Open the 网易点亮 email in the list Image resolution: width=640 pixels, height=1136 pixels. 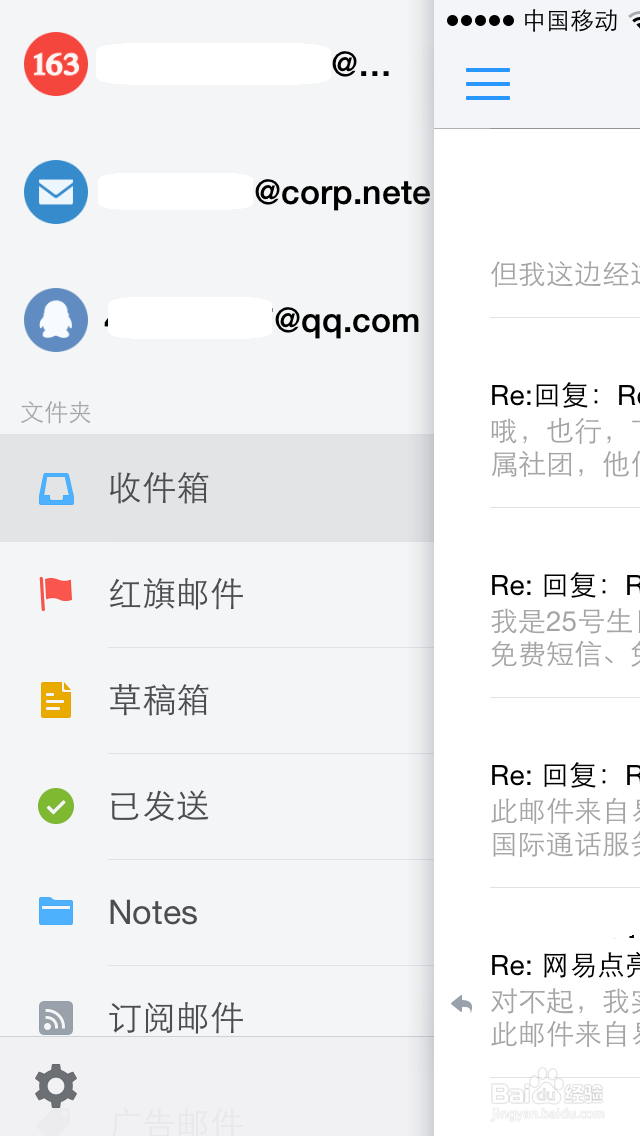(x=565, y=966)
